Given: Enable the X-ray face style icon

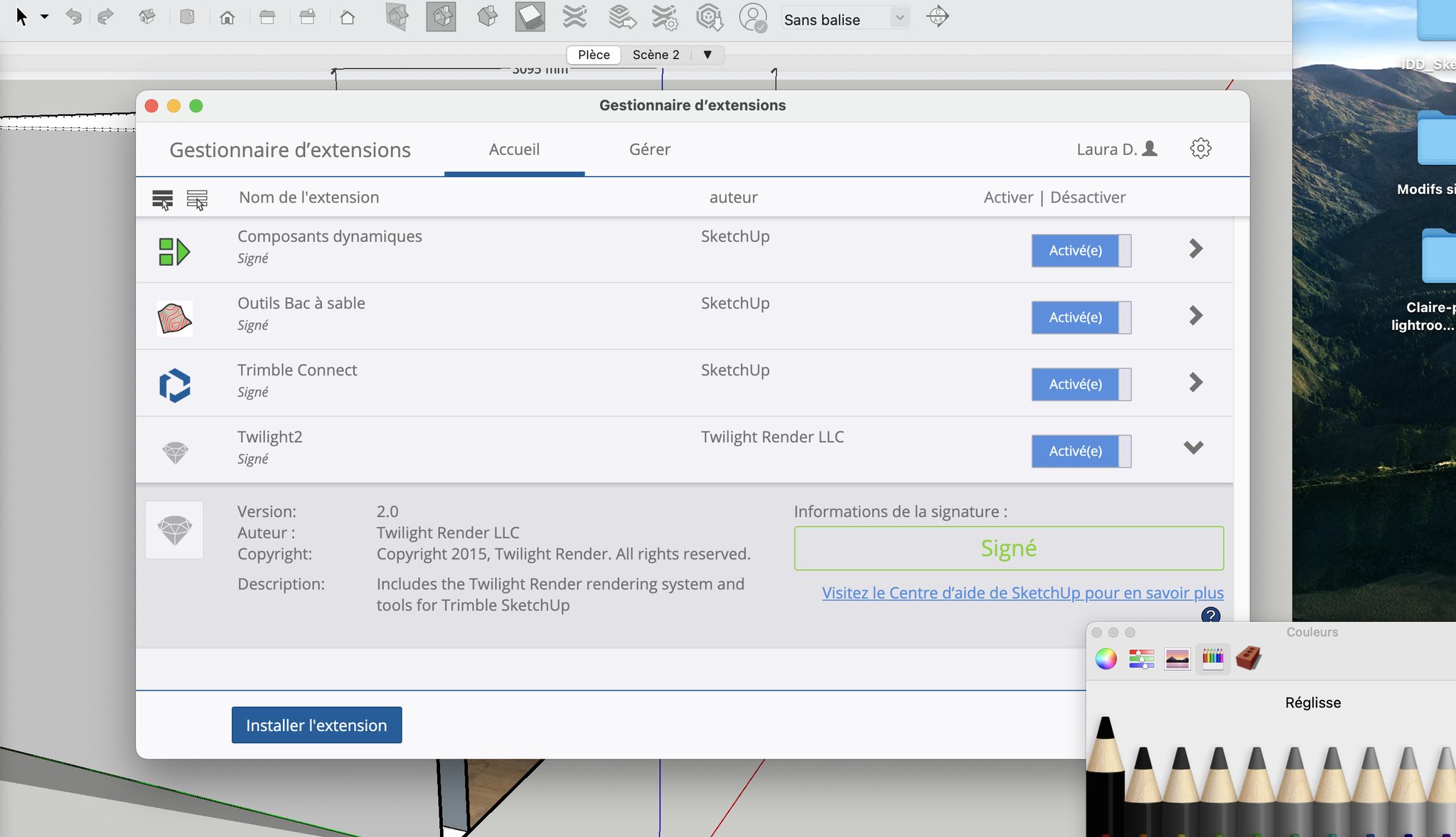Looking at the screenshot, I should (x=397, y=16).
